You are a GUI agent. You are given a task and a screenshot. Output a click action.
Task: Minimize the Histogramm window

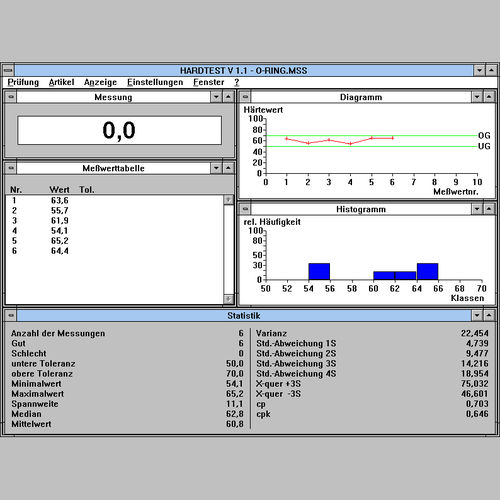pos(477,209)
